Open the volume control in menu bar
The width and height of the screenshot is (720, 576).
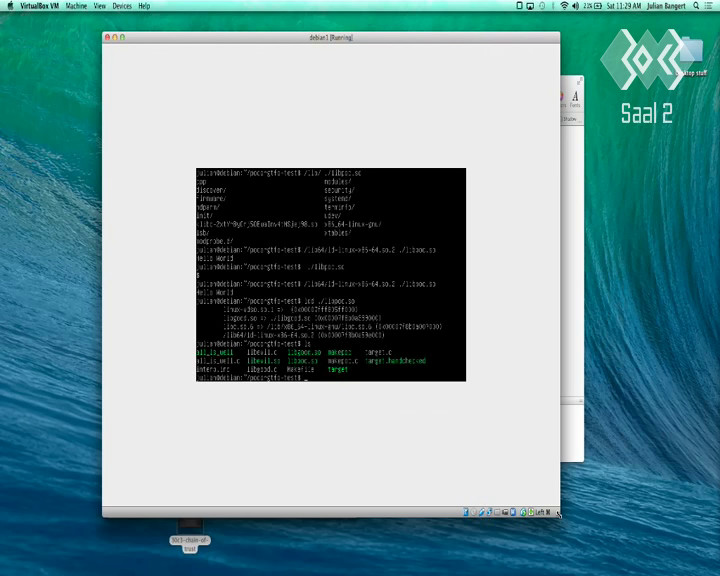[x=575, y=6]
